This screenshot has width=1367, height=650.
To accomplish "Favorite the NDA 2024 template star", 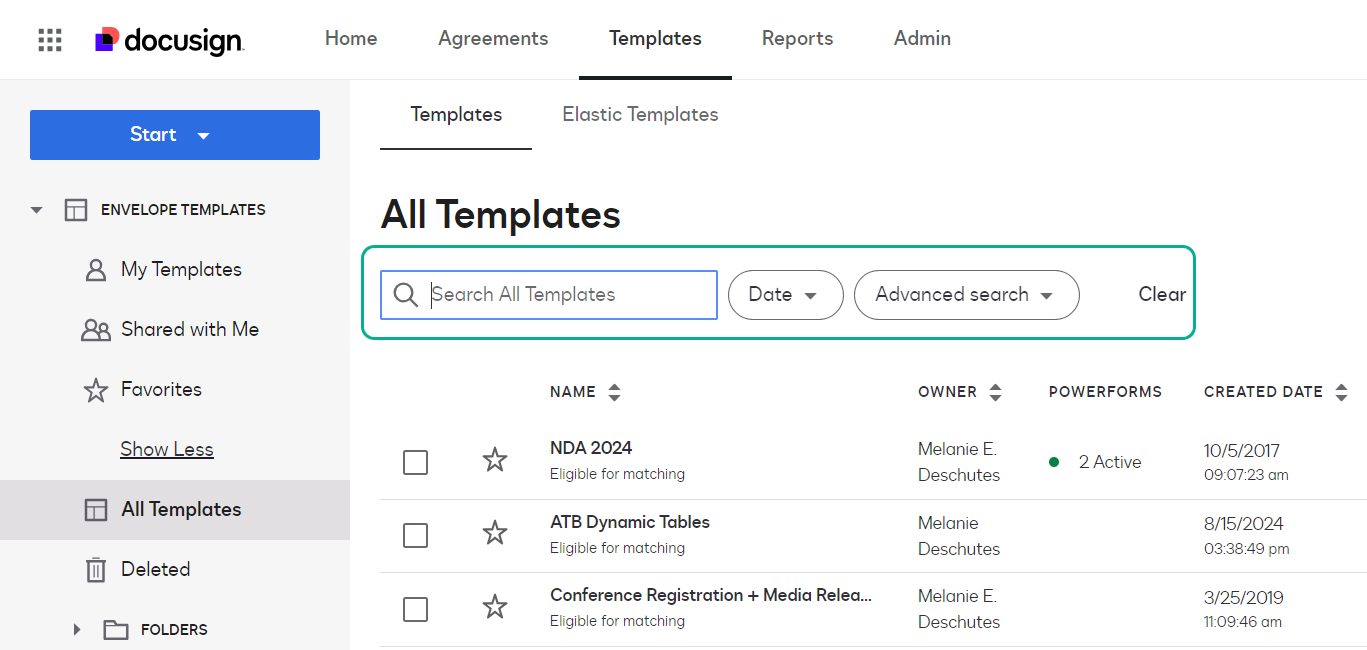I will pyautogui.click(x=495, y=460).
